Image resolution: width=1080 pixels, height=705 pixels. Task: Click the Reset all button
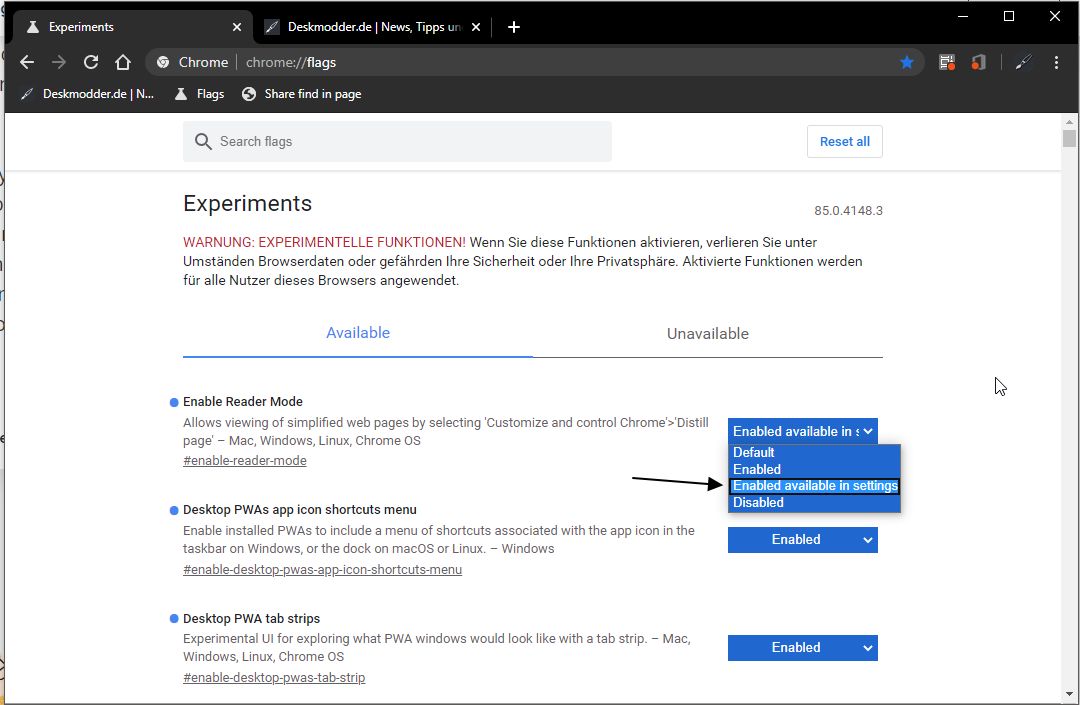844,141
